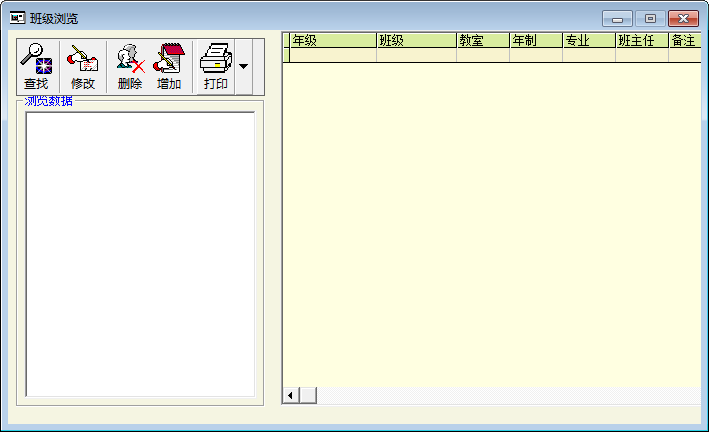Close the 班级浏览 window
The width and height of the screenshot is (709, 432).
(x=683, y=19)
